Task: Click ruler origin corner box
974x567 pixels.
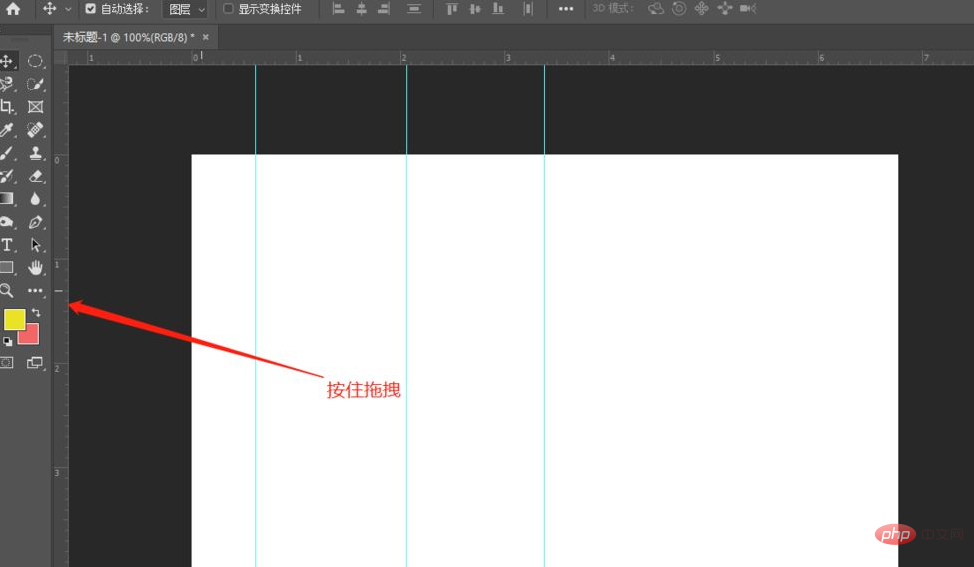Action: 61,58
